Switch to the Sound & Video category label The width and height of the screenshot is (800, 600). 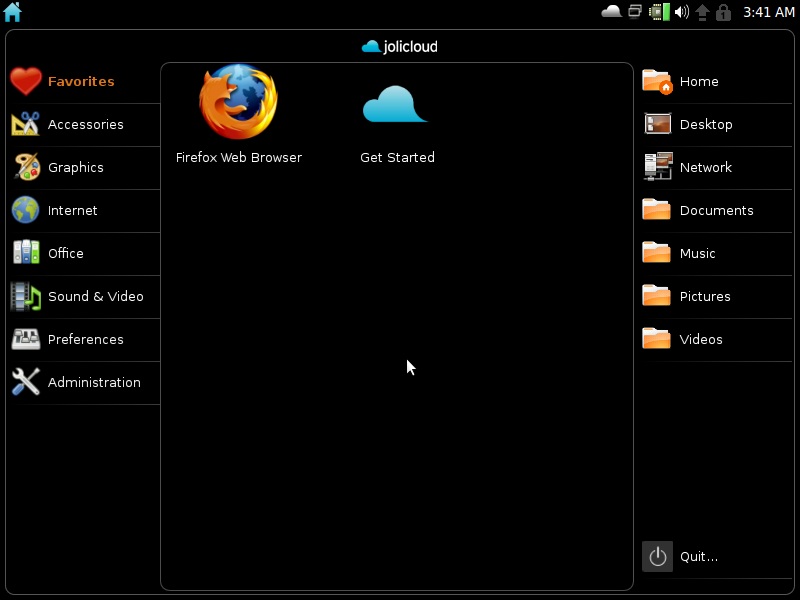96,296
